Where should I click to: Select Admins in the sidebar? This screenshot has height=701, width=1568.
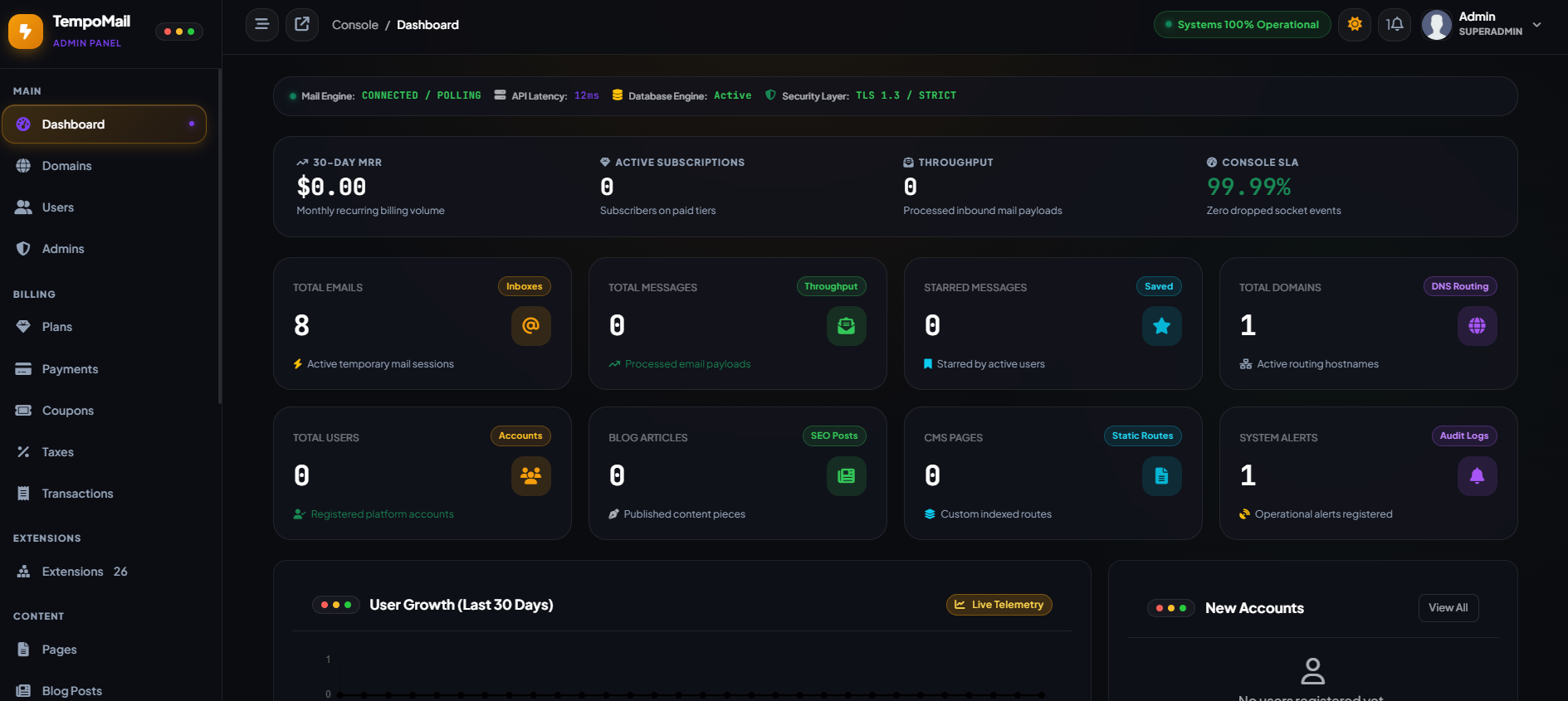(104, 249)
